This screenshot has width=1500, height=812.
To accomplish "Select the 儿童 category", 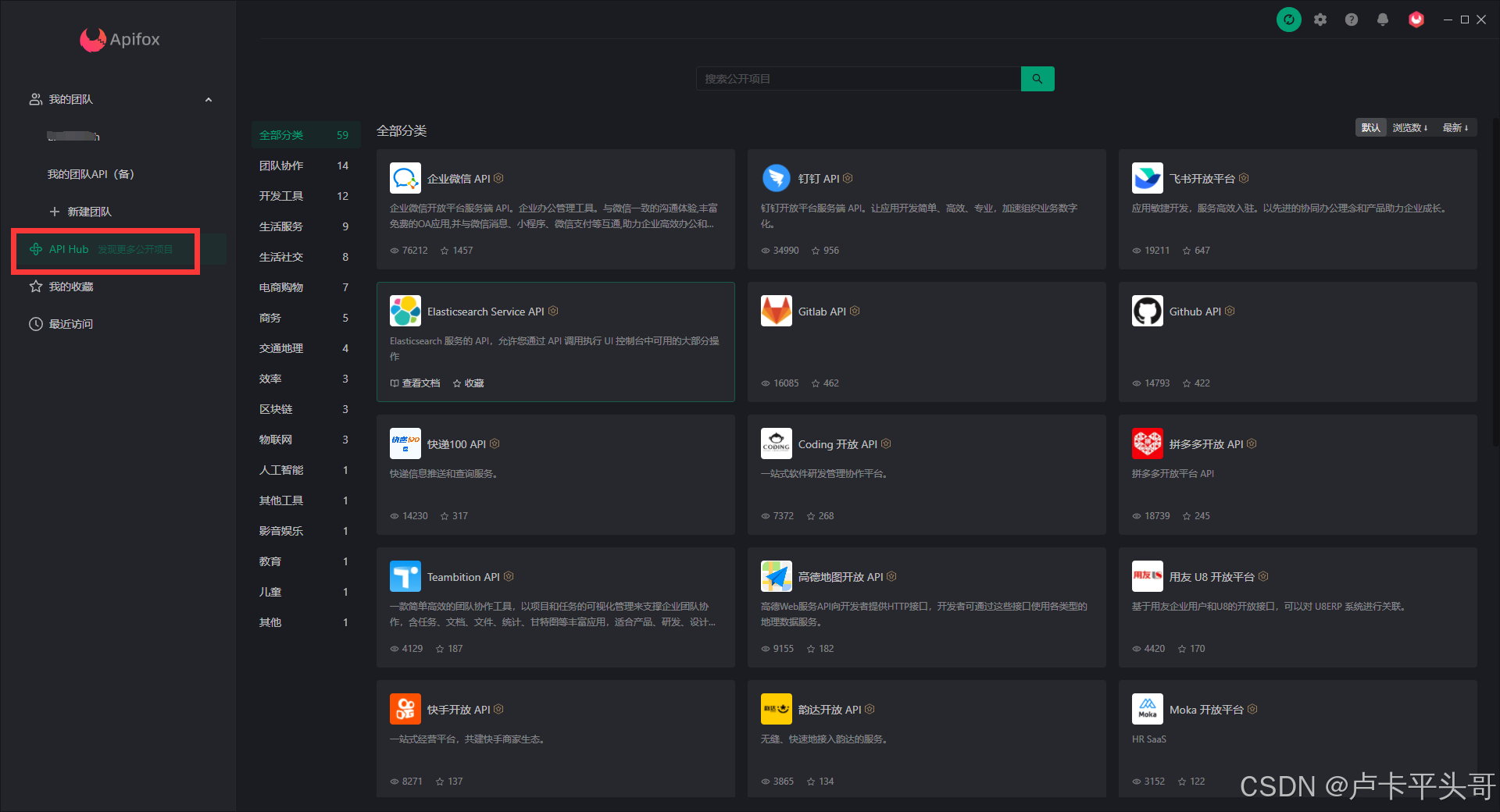I will [305, 592].
